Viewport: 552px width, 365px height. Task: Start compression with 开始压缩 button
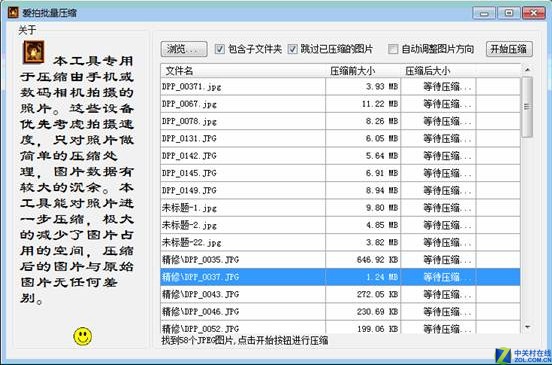pos(509,49)
